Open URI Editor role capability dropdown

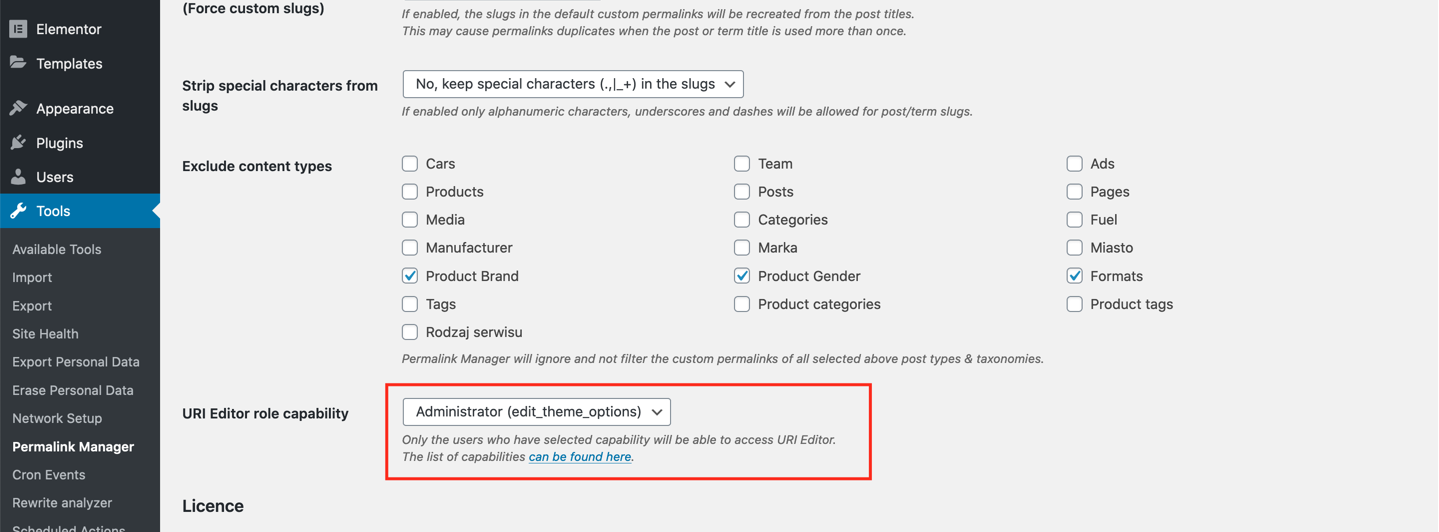(x=537, y=412)
